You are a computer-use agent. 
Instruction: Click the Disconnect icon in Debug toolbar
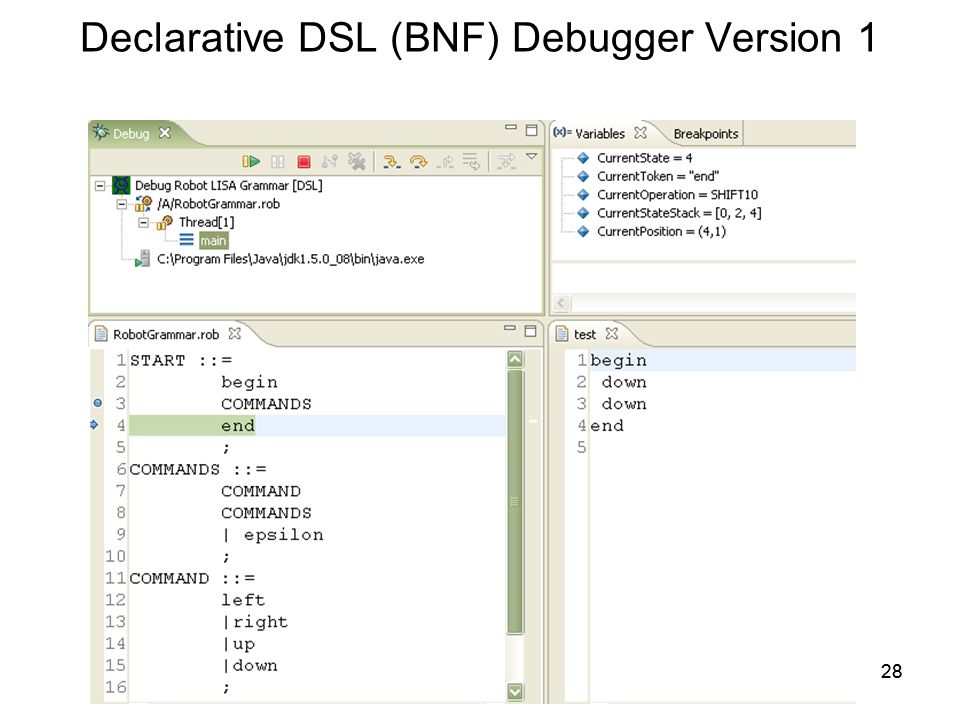[329, 162]
